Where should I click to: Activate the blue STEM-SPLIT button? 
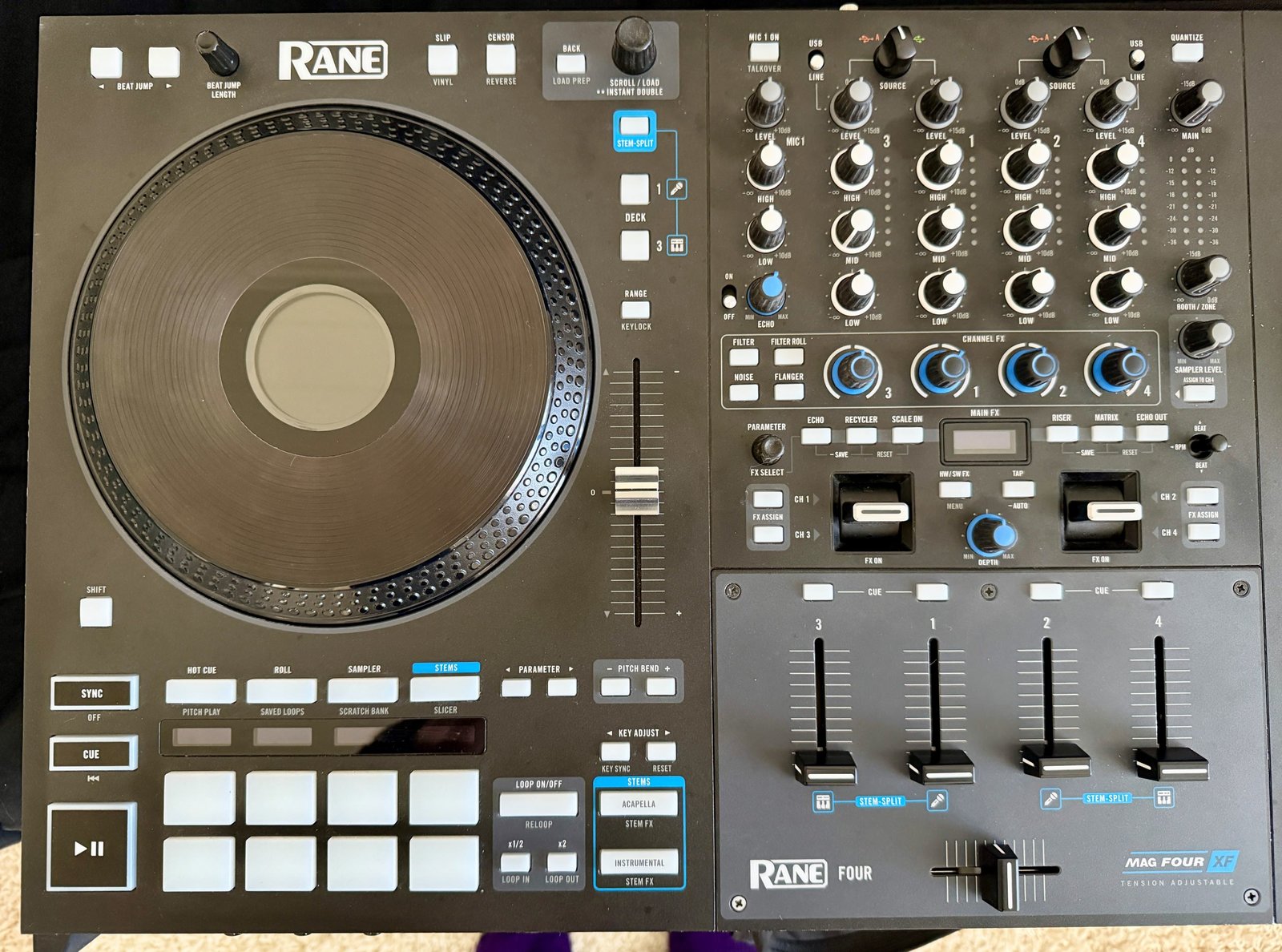[635, 127]
